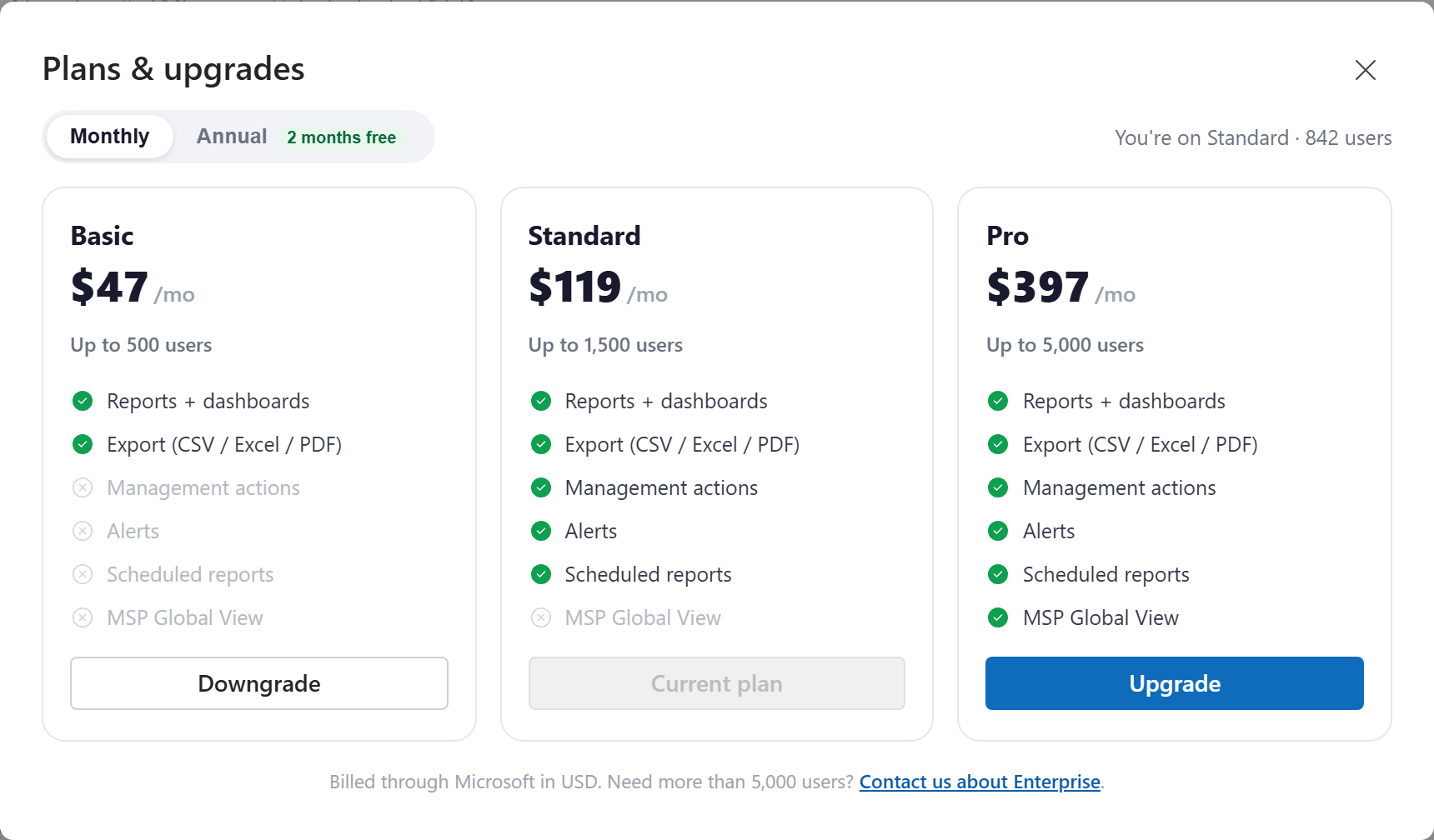Select the Basic plan title
1434x840 pixels.
(102, 236)
